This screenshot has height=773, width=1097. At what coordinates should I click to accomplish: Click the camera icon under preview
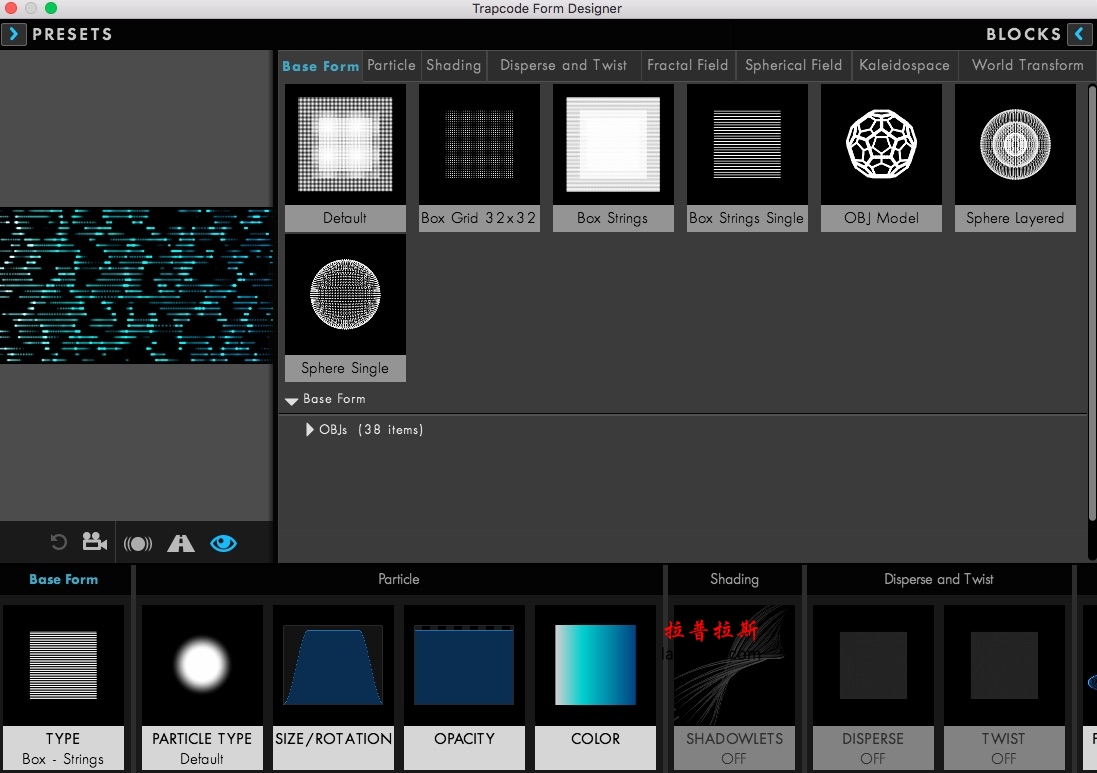click(94, 542)
